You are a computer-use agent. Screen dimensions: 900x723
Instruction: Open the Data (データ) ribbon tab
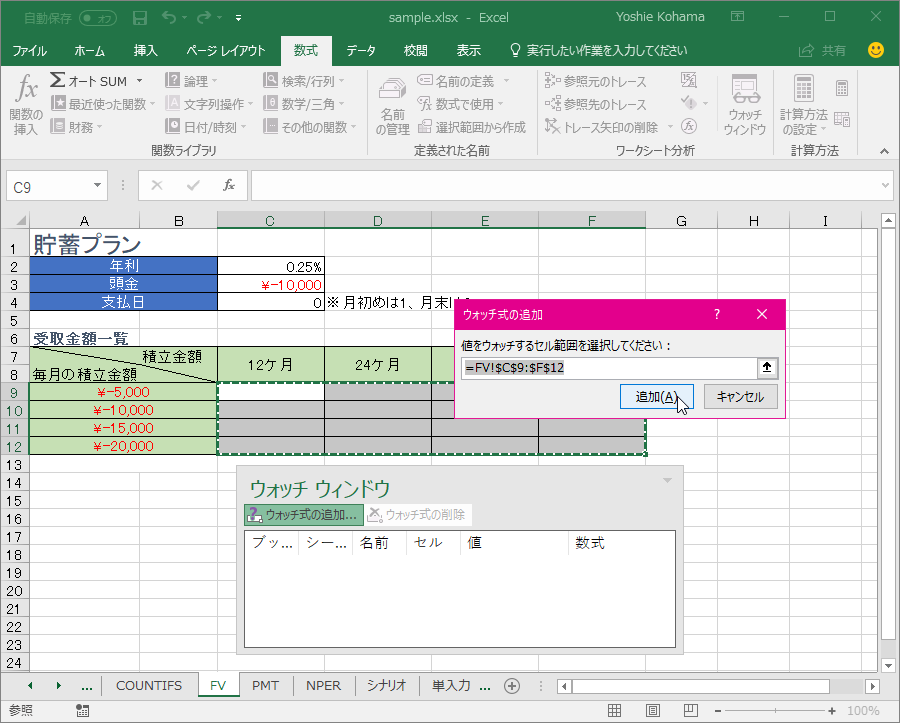pos(361,50)
